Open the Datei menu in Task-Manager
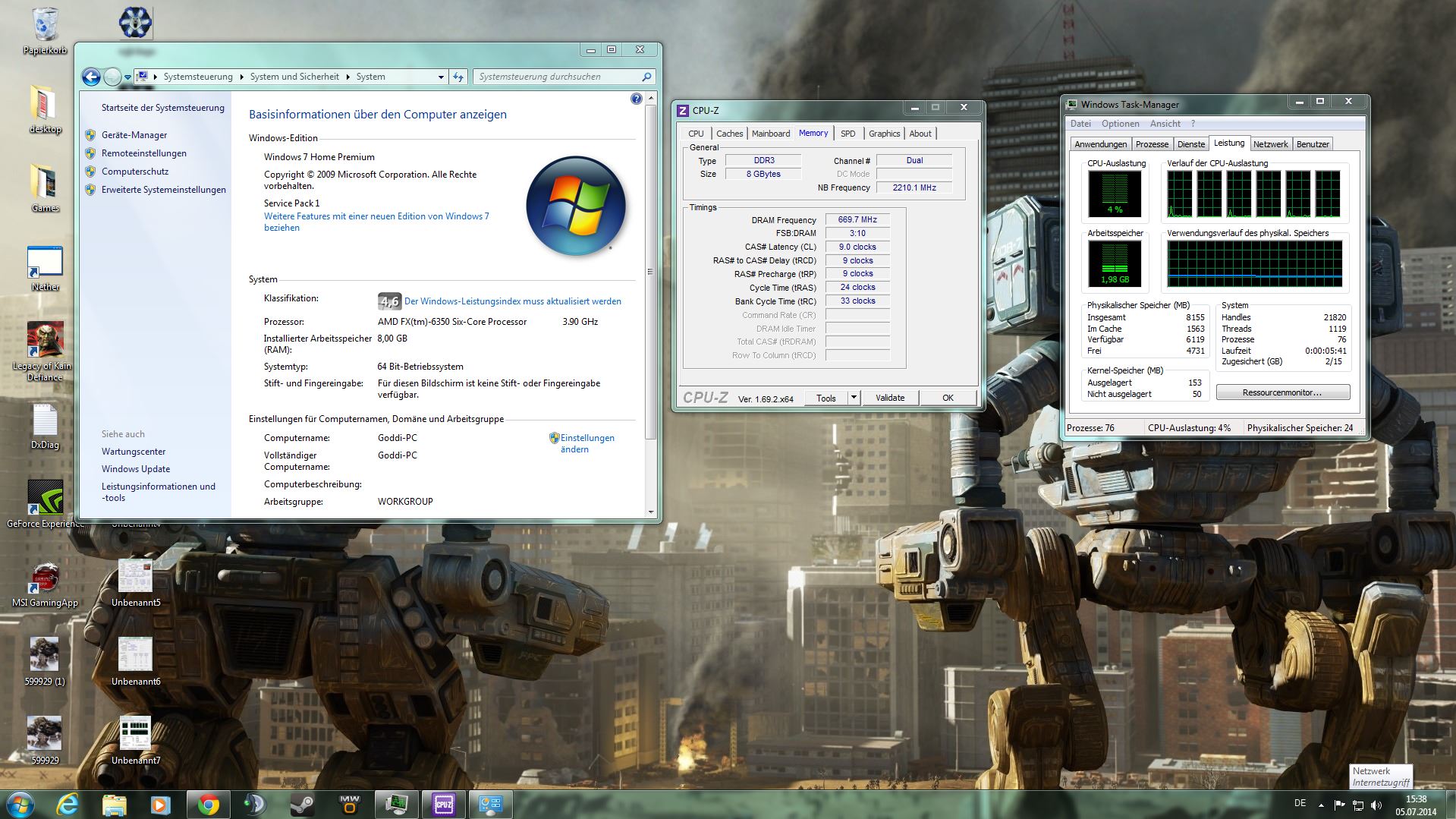 click(1080, 124)
